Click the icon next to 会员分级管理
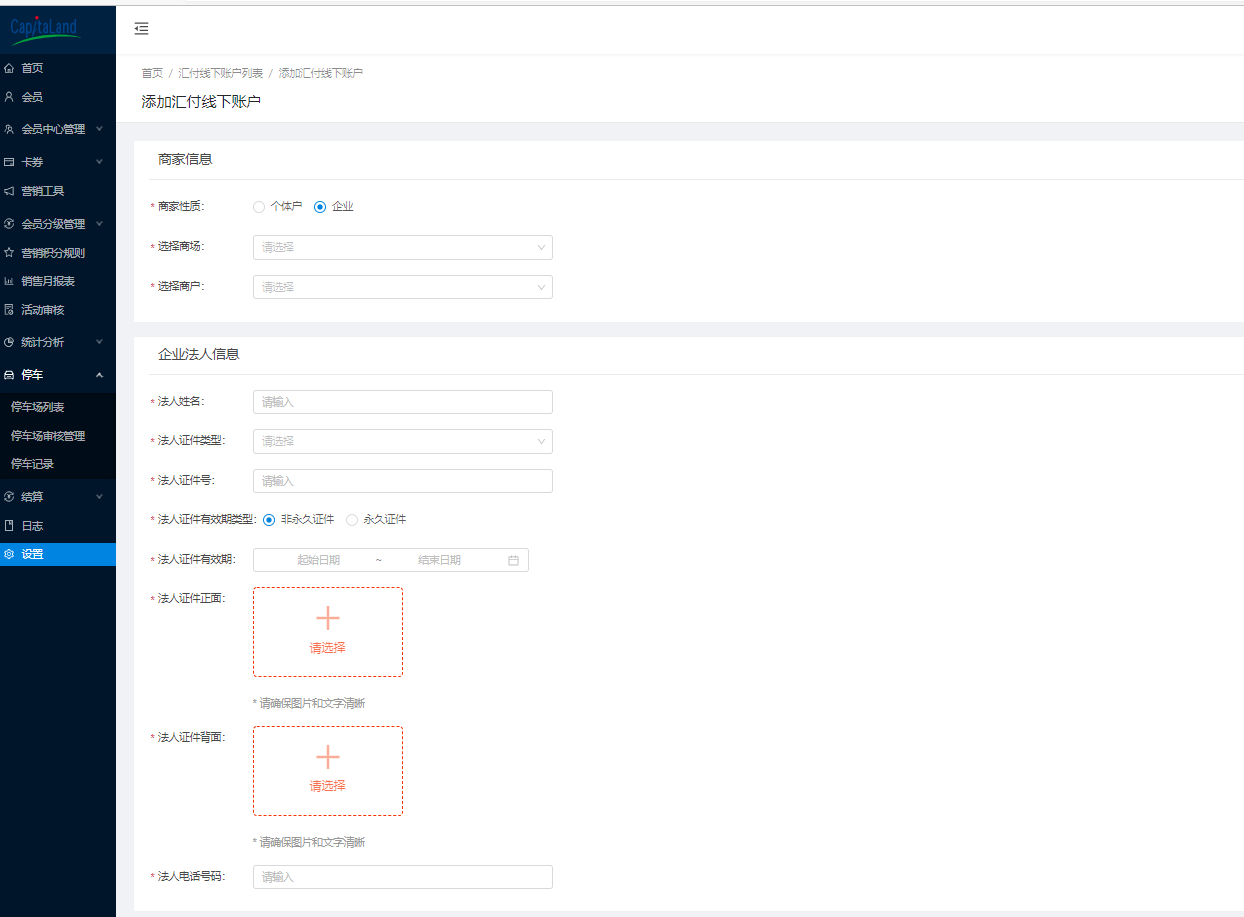The height and width of the screenshot is (917, 1244). (9, 224)
